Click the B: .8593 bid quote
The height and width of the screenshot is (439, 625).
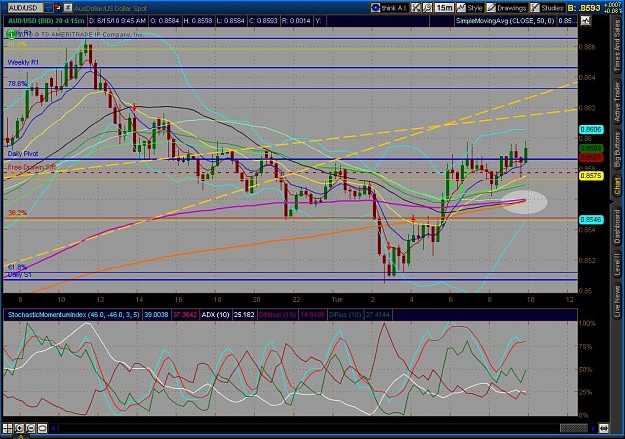coord(584,8)
